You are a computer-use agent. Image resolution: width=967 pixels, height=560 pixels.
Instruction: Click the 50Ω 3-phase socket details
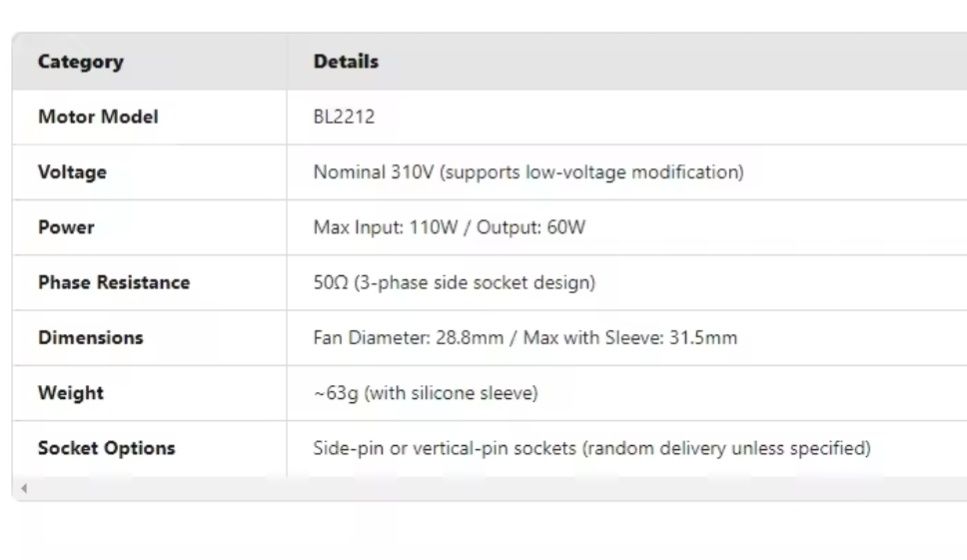pos(454,282)
